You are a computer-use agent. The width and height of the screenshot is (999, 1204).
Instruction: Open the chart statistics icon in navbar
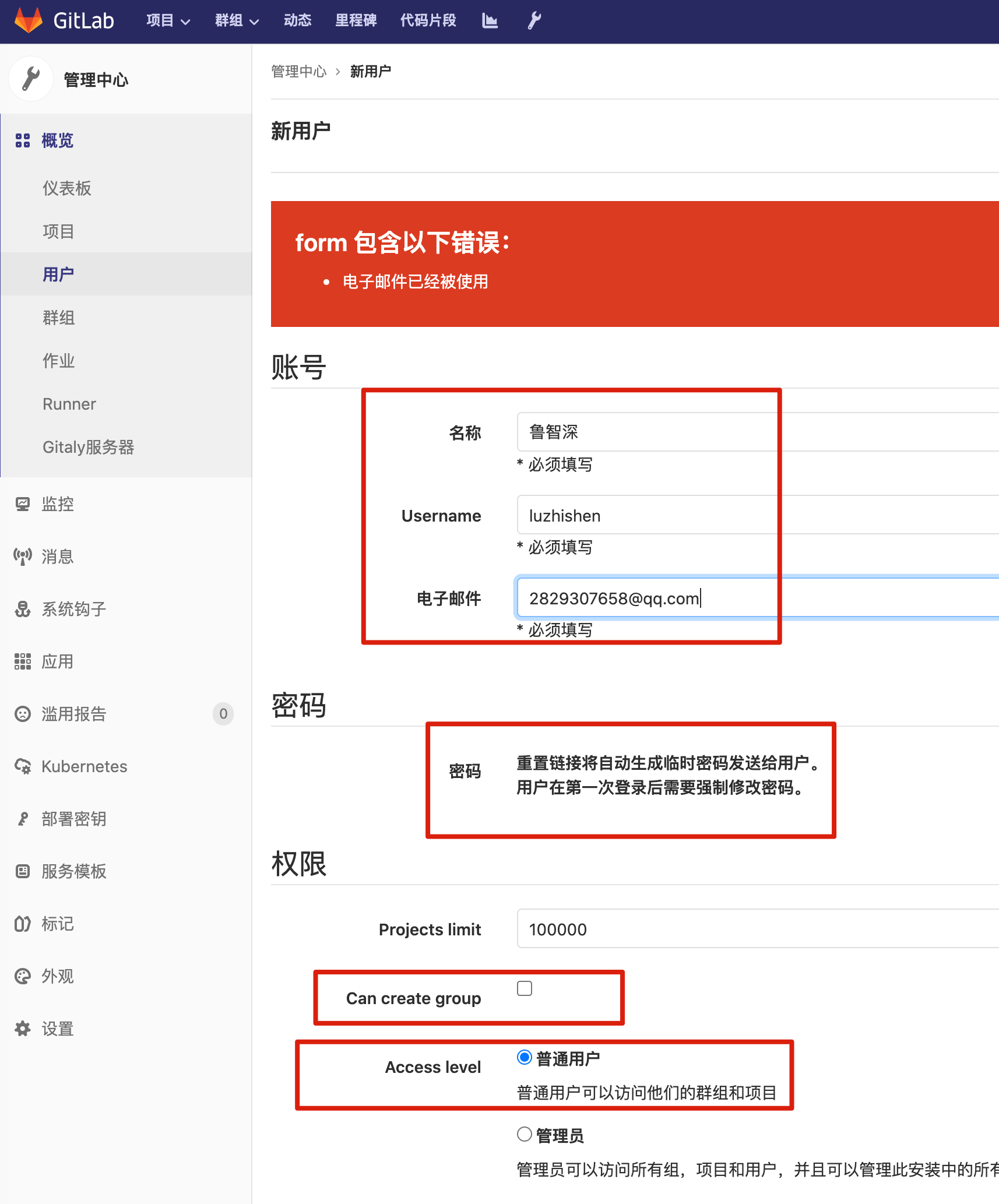coord(490,21)
